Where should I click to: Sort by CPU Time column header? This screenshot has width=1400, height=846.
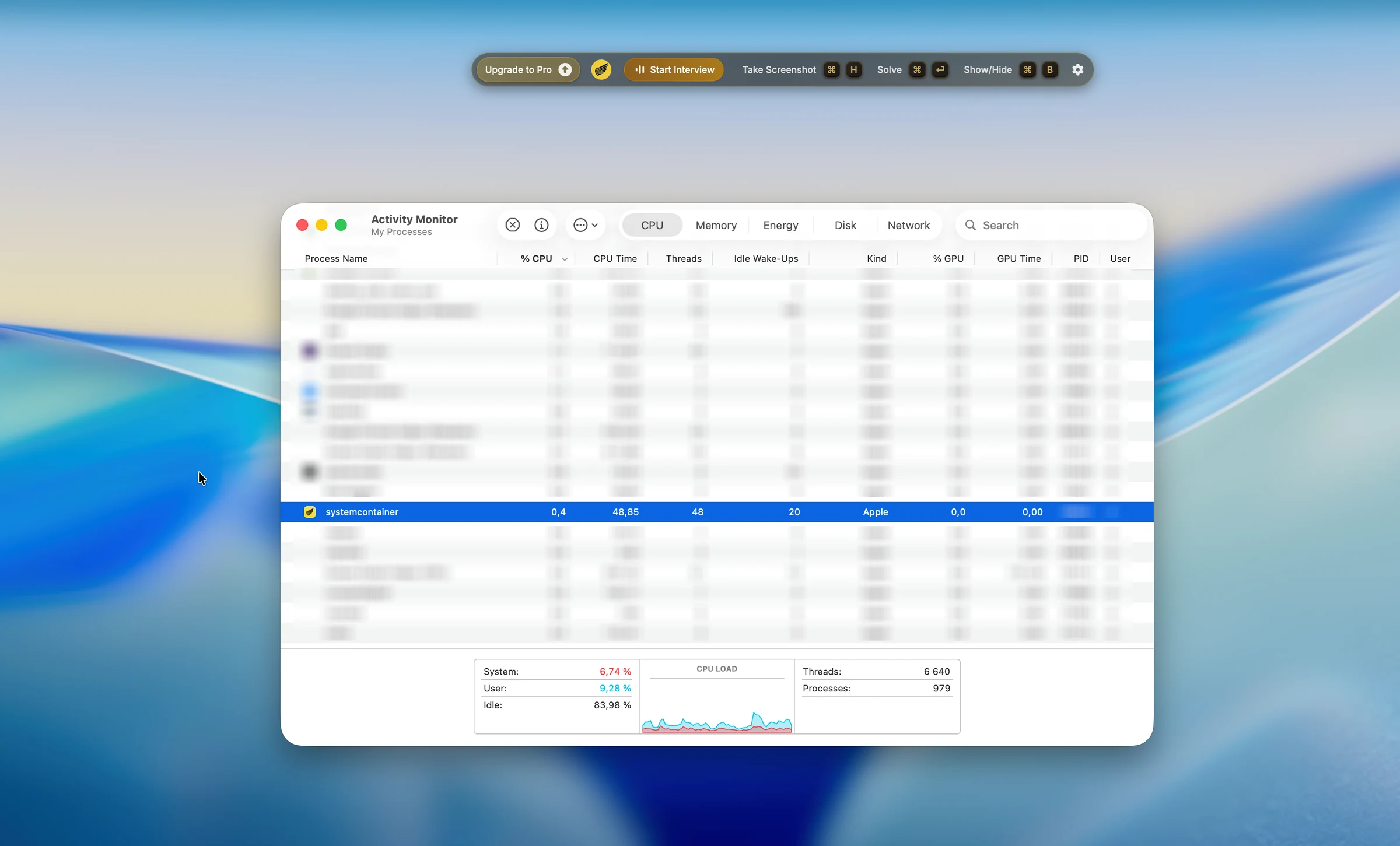pos(615,258)
